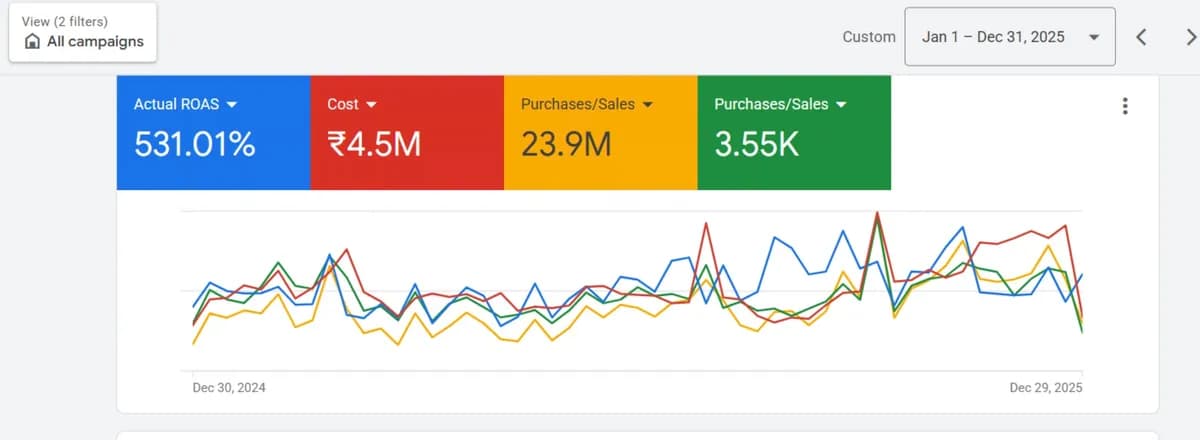Expand the Actual ROAS metric dropdown
Viewport: 1200px width, 440px height.
231,104
